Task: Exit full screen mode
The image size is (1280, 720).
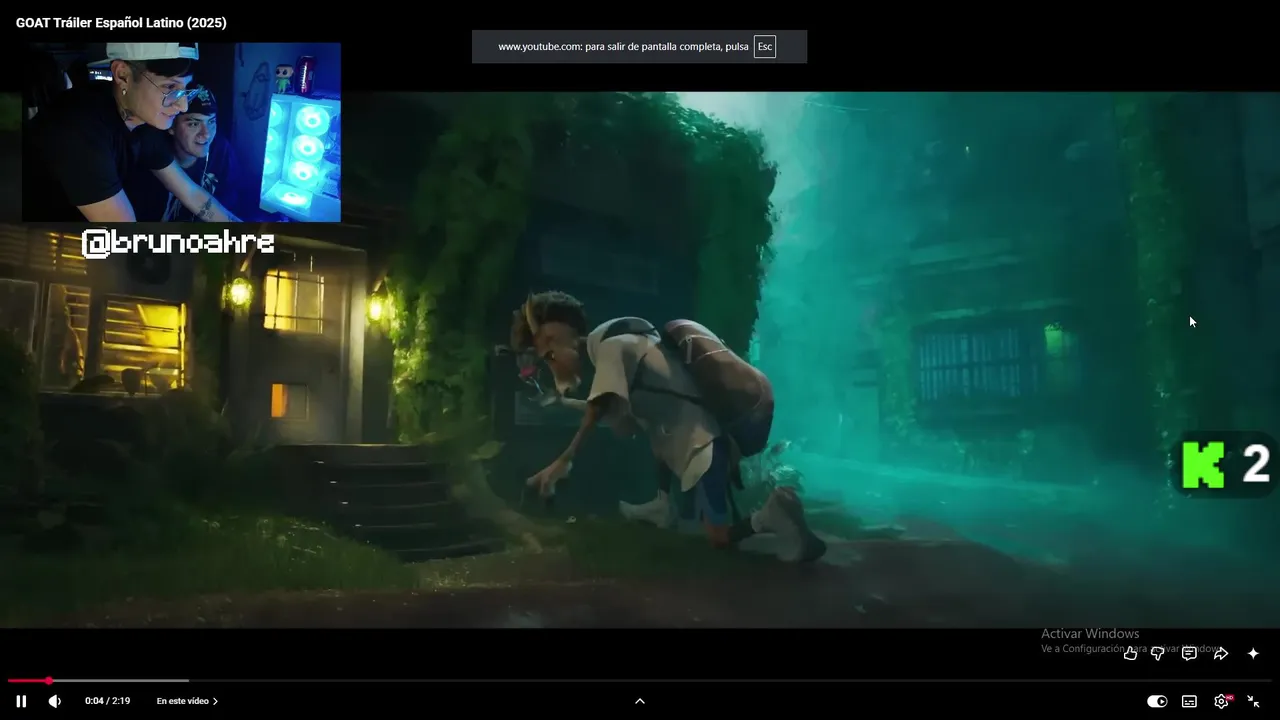Action: tap(1253, 701)
